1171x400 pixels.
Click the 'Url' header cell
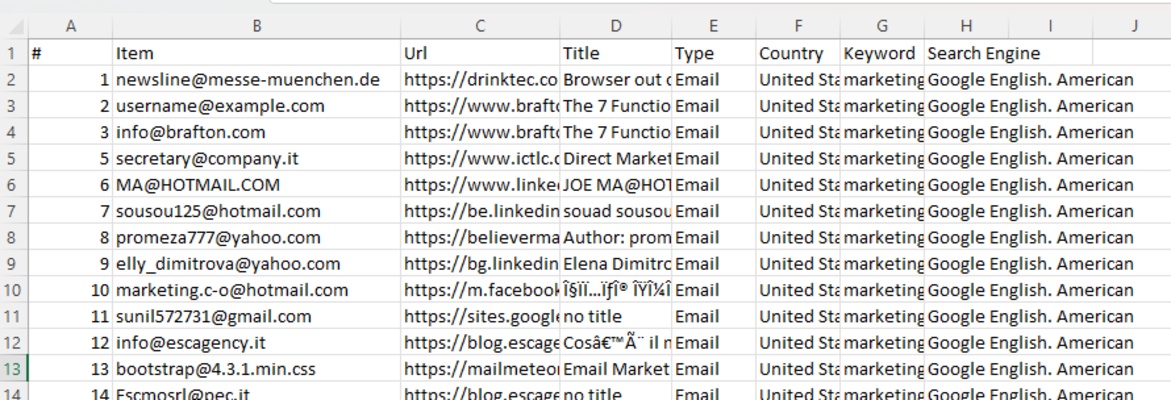pos(480,53)
